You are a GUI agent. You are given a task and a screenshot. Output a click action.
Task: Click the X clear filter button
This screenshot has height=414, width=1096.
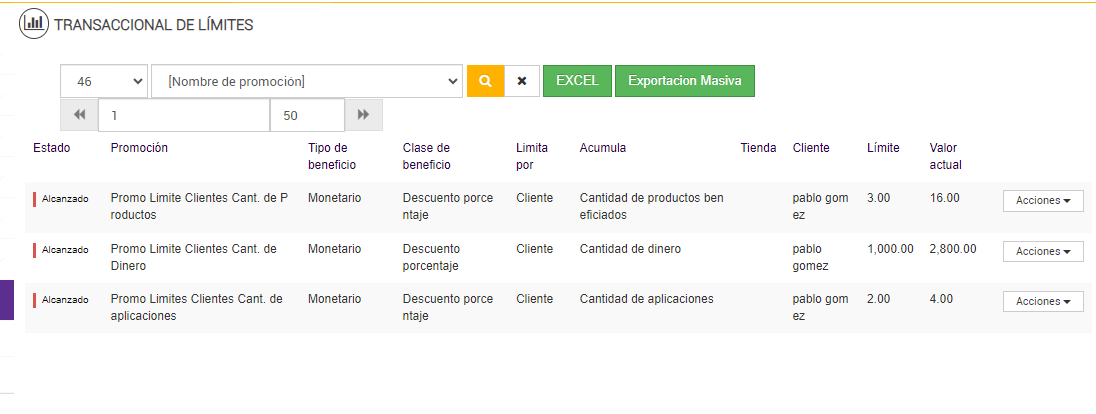pos(522,81)
